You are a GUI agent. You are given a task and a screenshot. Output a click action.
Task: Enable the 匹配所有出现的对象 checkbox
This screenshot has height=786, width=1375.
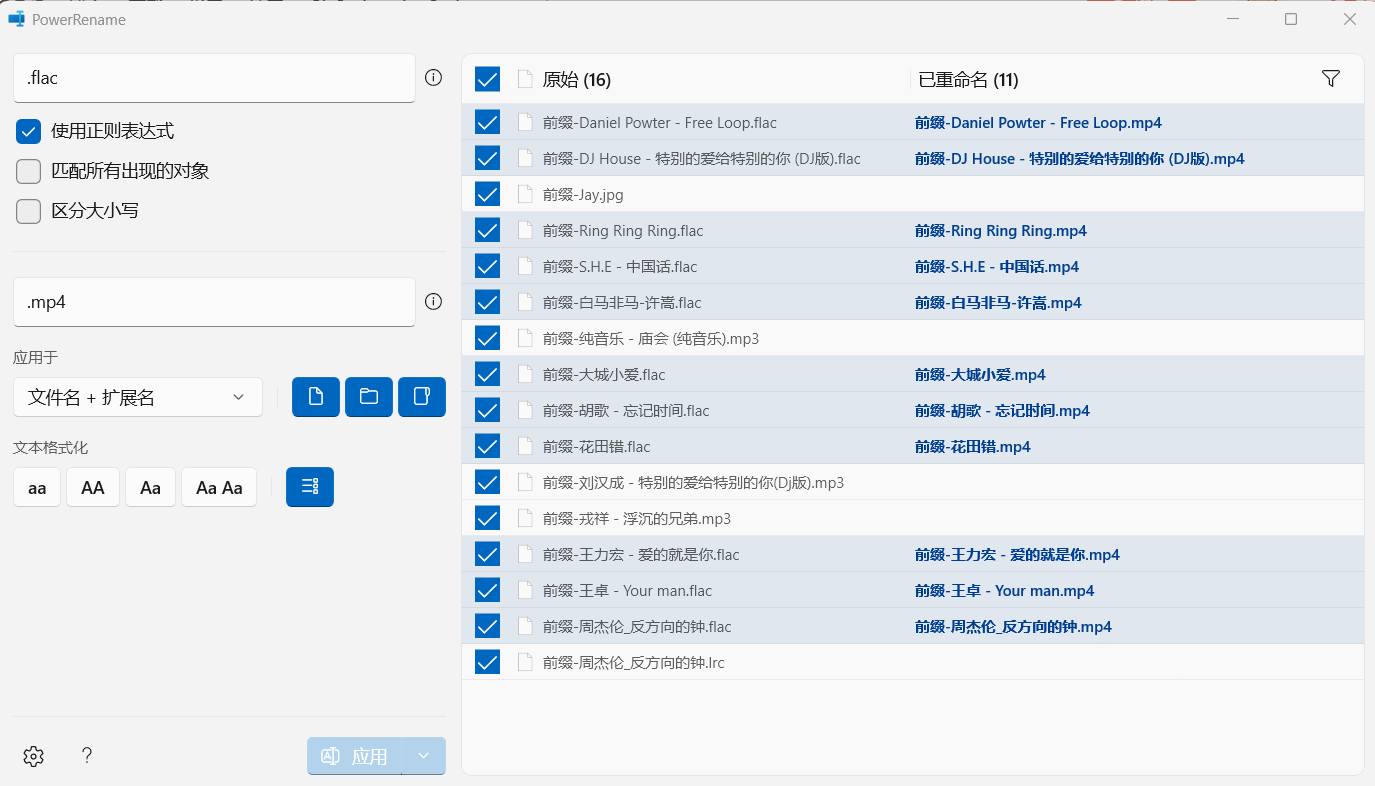pyautogui.click(x=29, y=171)
